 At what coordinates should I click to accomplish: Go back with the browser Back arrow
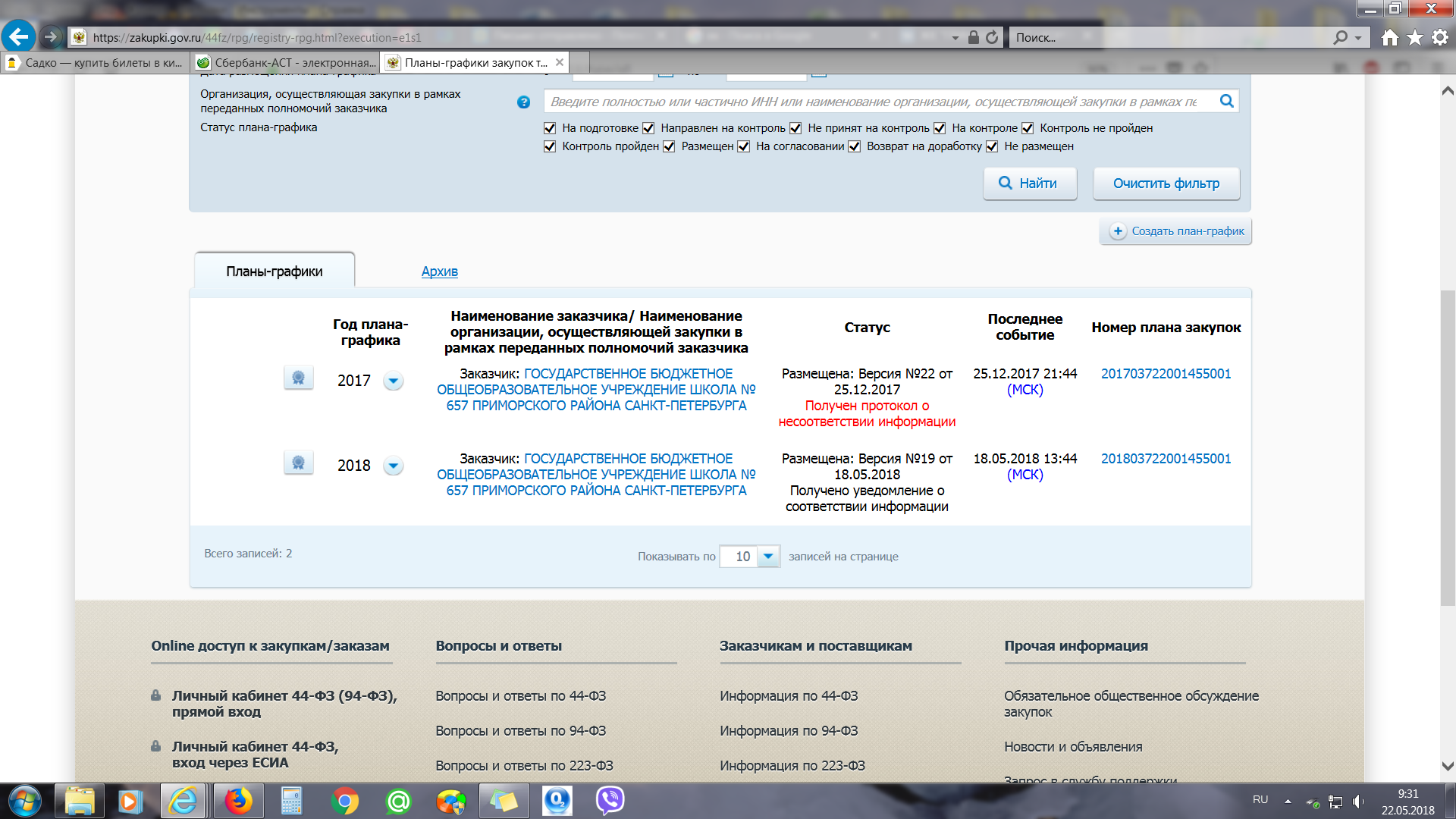click(18, 36)
